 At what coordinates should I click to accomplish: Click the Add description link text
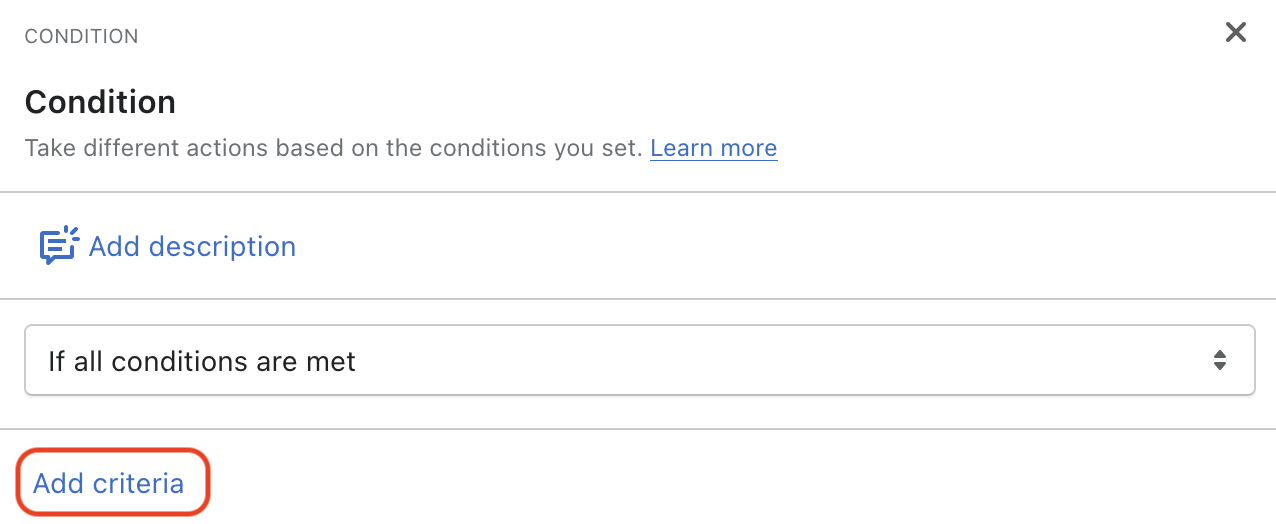[x=192, y=247]
